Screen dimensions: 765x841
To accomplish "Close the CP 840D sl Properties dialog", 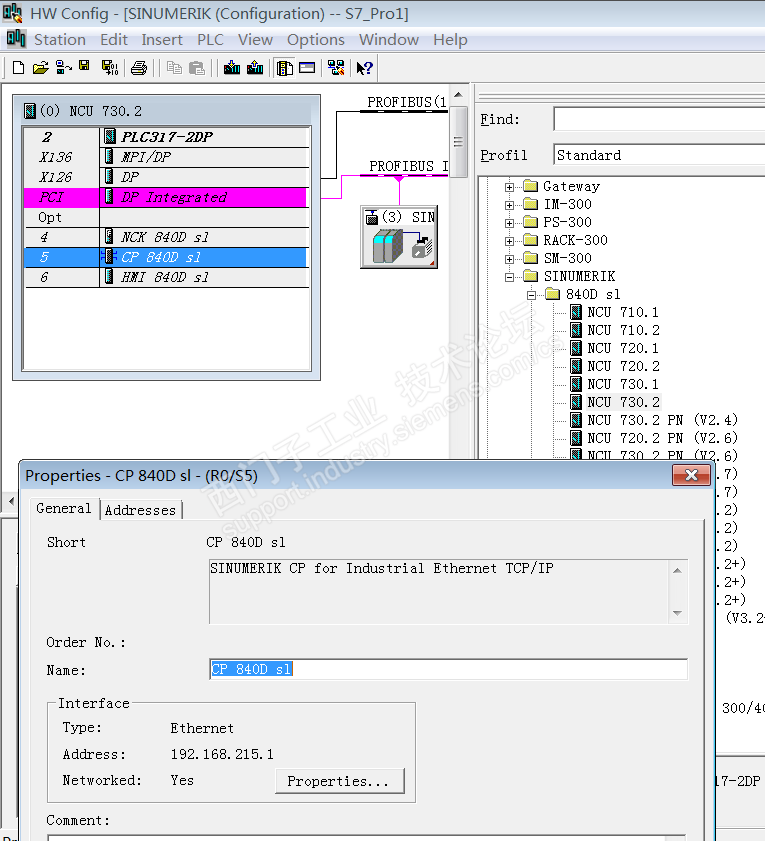I will 691,476.
